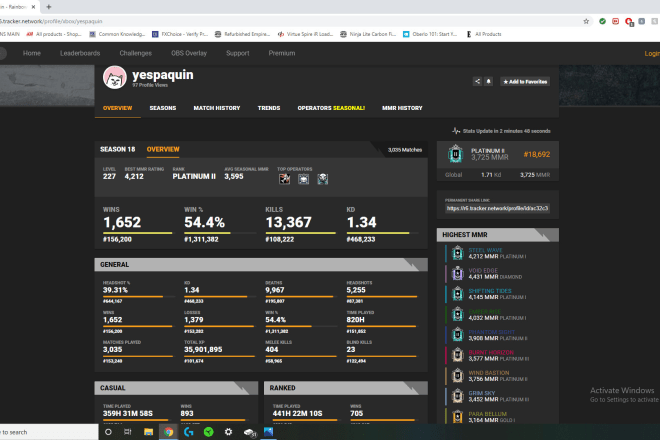Click the Burnt Horizon season rank icon

(458, 355)
